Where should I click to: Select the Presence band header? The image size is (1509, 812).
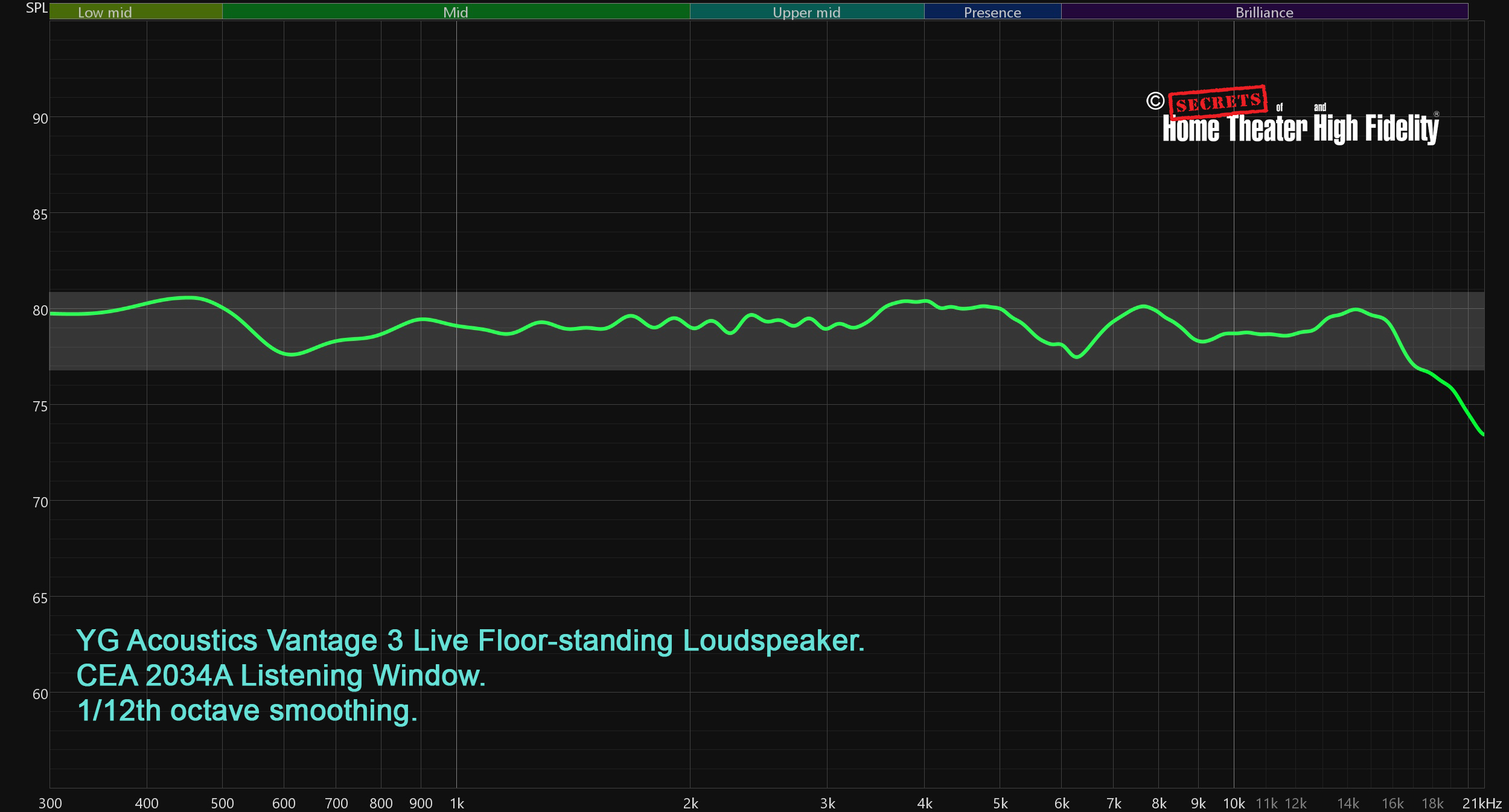click(992, 11)
